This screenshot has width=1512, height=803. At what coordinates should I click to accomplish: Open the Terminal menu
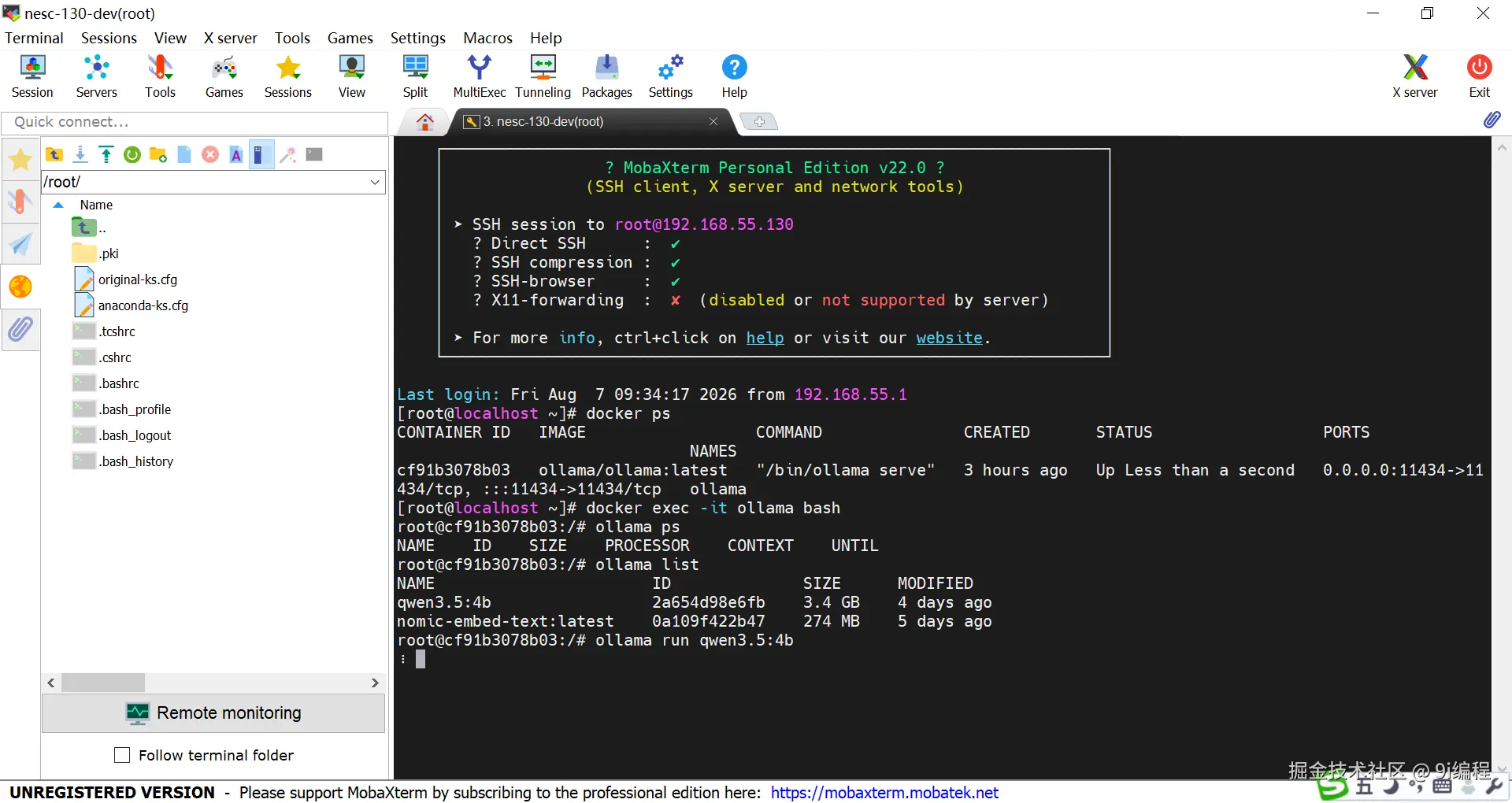pyautogui.click(x=34, y=38)
